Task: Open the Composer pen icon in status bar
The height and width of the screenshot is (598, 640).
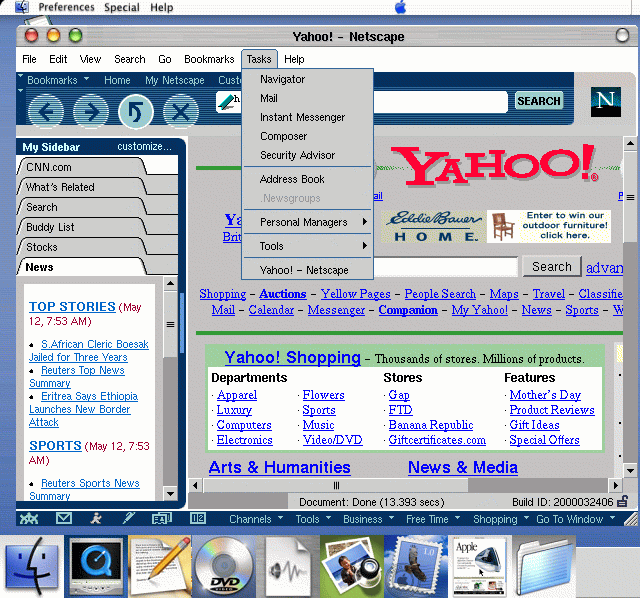Action: [129, 518]
